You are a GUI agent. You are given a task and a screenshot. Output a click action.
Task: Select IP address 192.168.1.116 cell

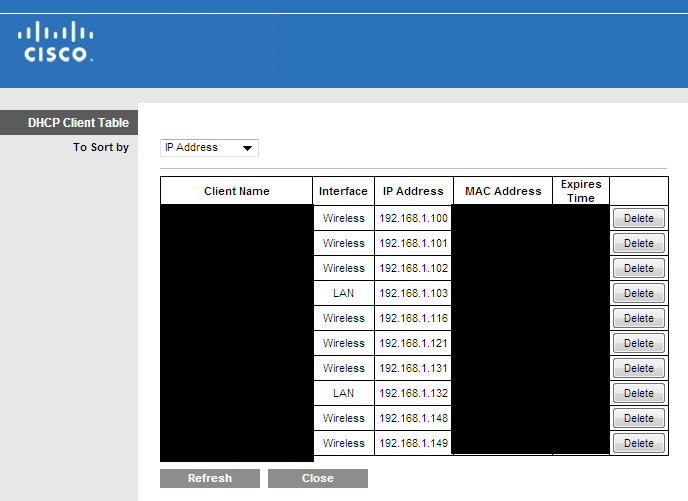pos(413,318)
